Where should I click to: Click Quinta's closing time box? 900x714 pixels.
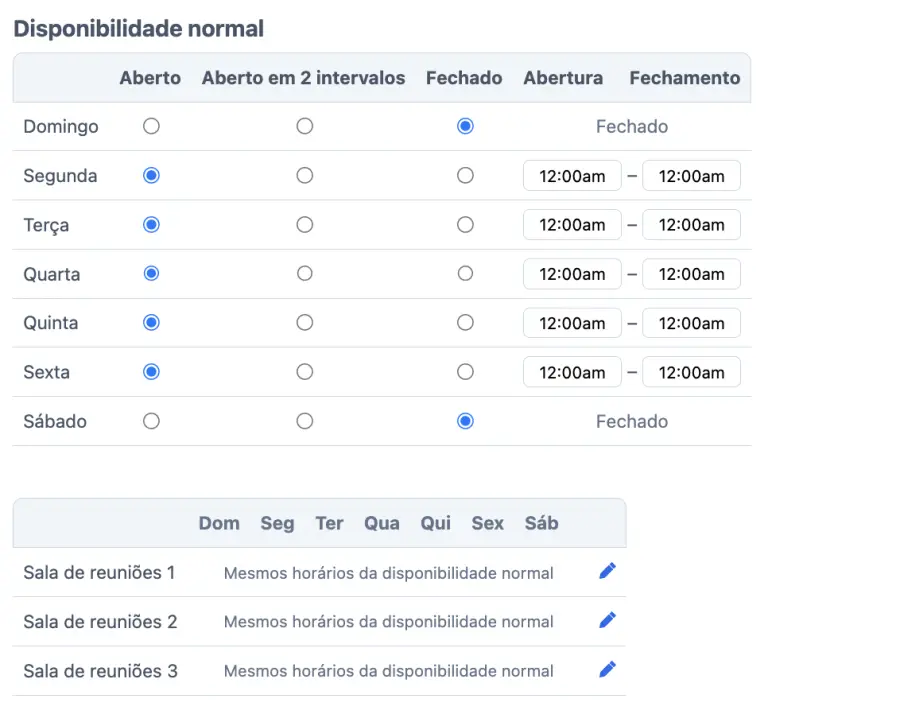click(x=691, y=322)
